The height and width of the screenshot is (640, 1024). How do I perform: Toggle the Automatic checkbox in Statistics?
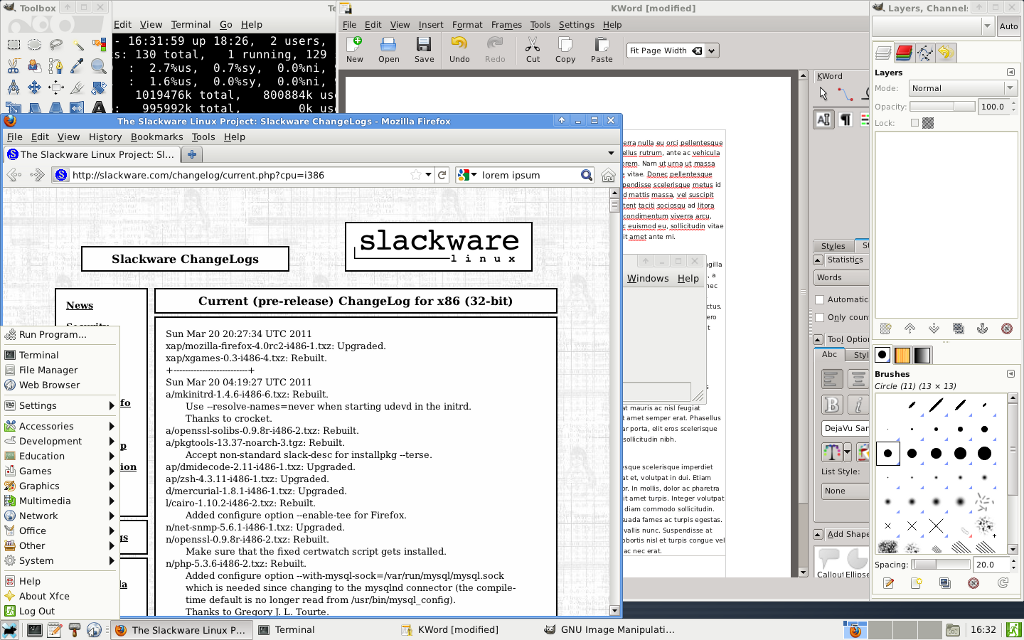(820, 299)
